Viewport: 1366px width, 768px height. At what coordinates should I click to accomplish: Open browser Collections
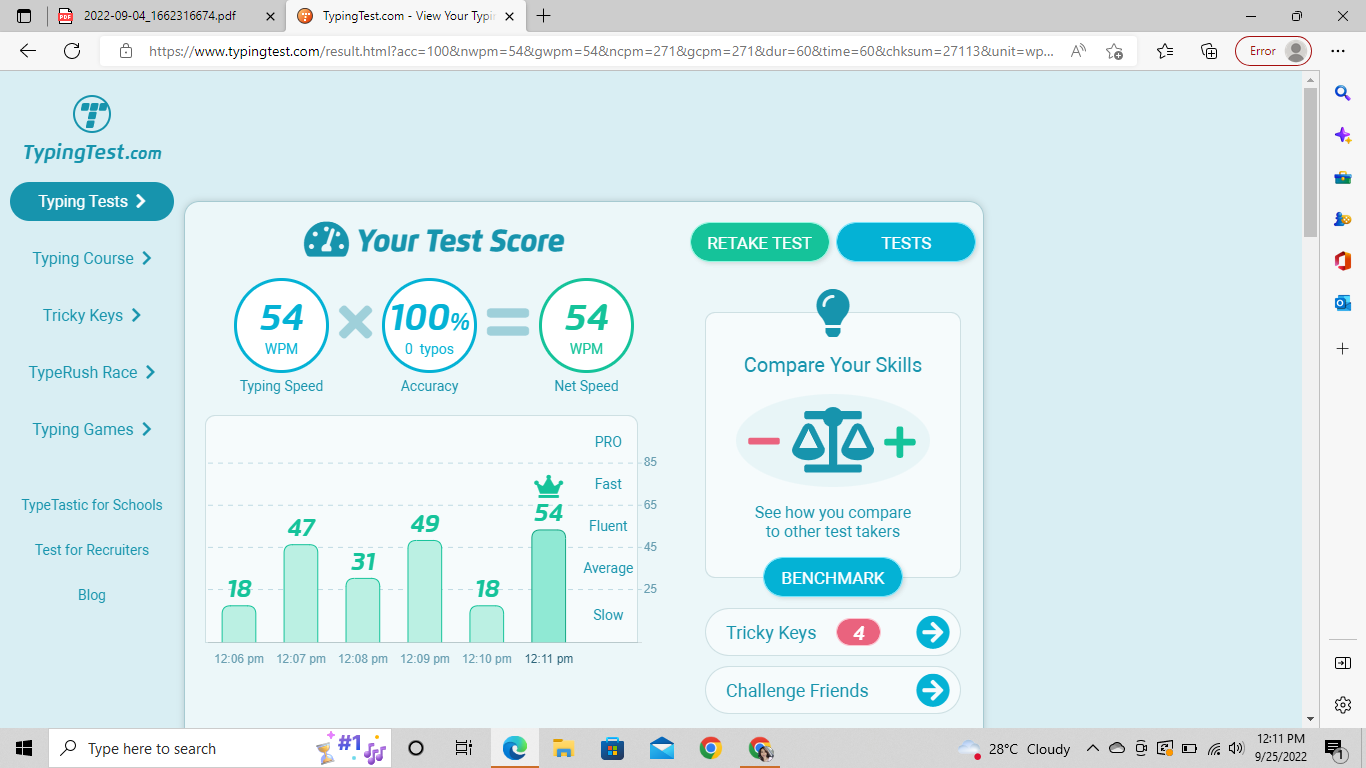pos(1209,51)
